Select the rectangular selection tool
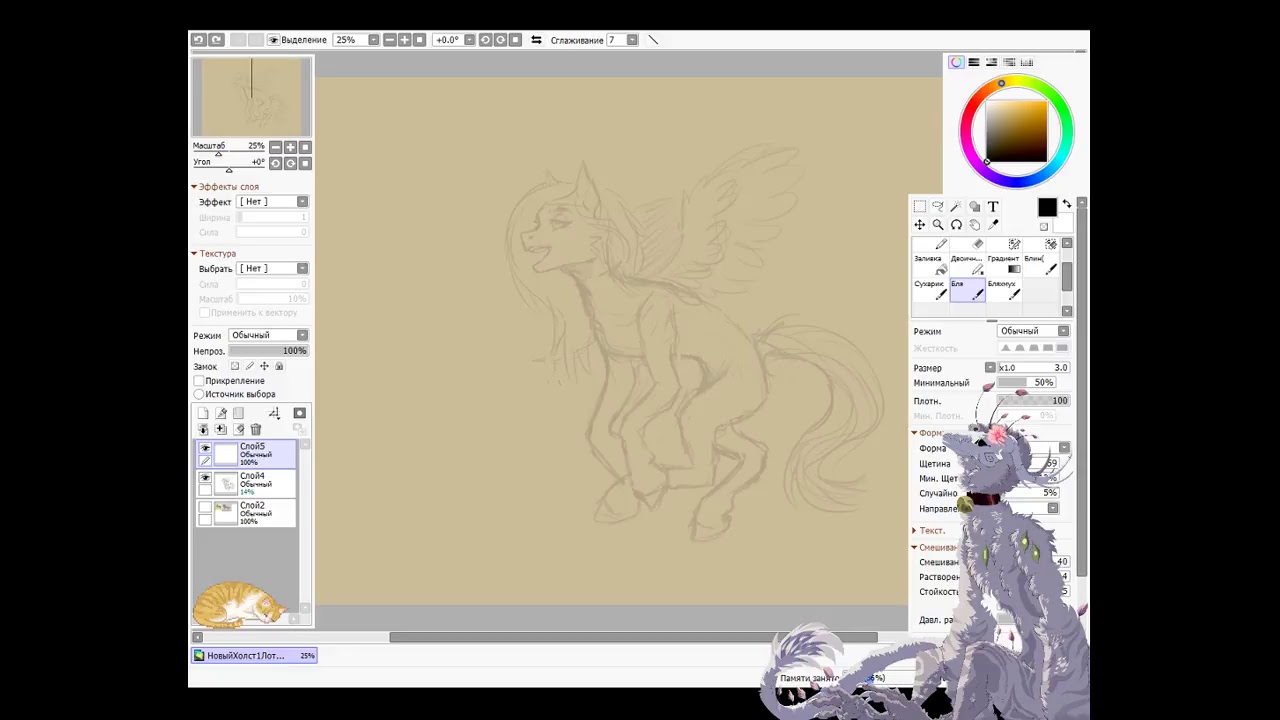Image resolution: width=1280 pixels, height=720 pixels. pyautogui.click(x=919, y=206)
